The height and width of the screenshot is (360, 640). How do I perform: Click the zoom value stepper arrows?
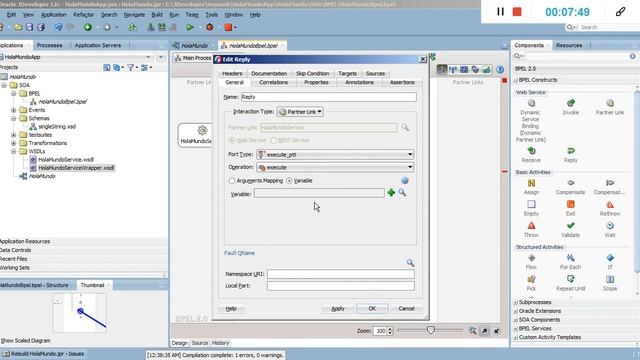[x=390, y=331]
